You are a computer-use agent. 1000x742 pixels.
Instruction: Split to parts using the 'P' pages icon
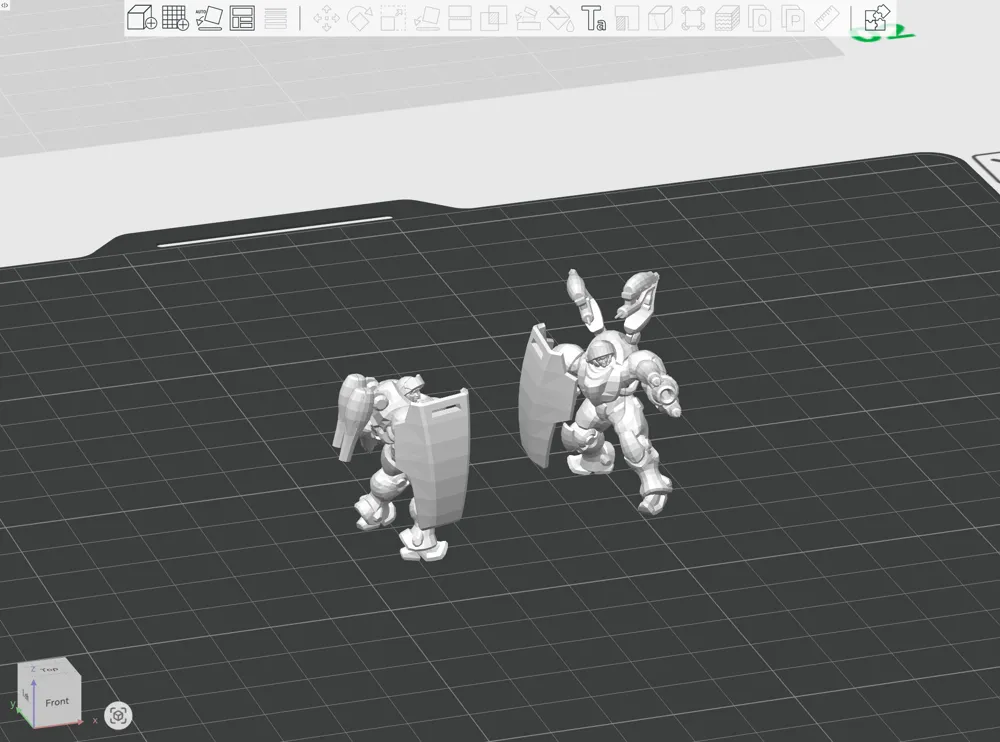[793, 19]
